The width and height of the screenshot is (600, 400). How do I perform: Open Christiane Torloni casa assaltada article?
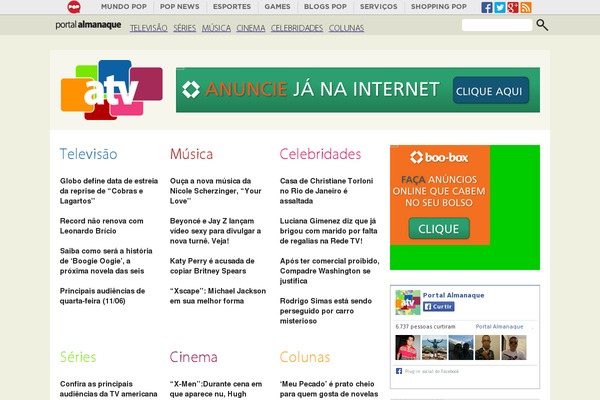tap(326, 191)
